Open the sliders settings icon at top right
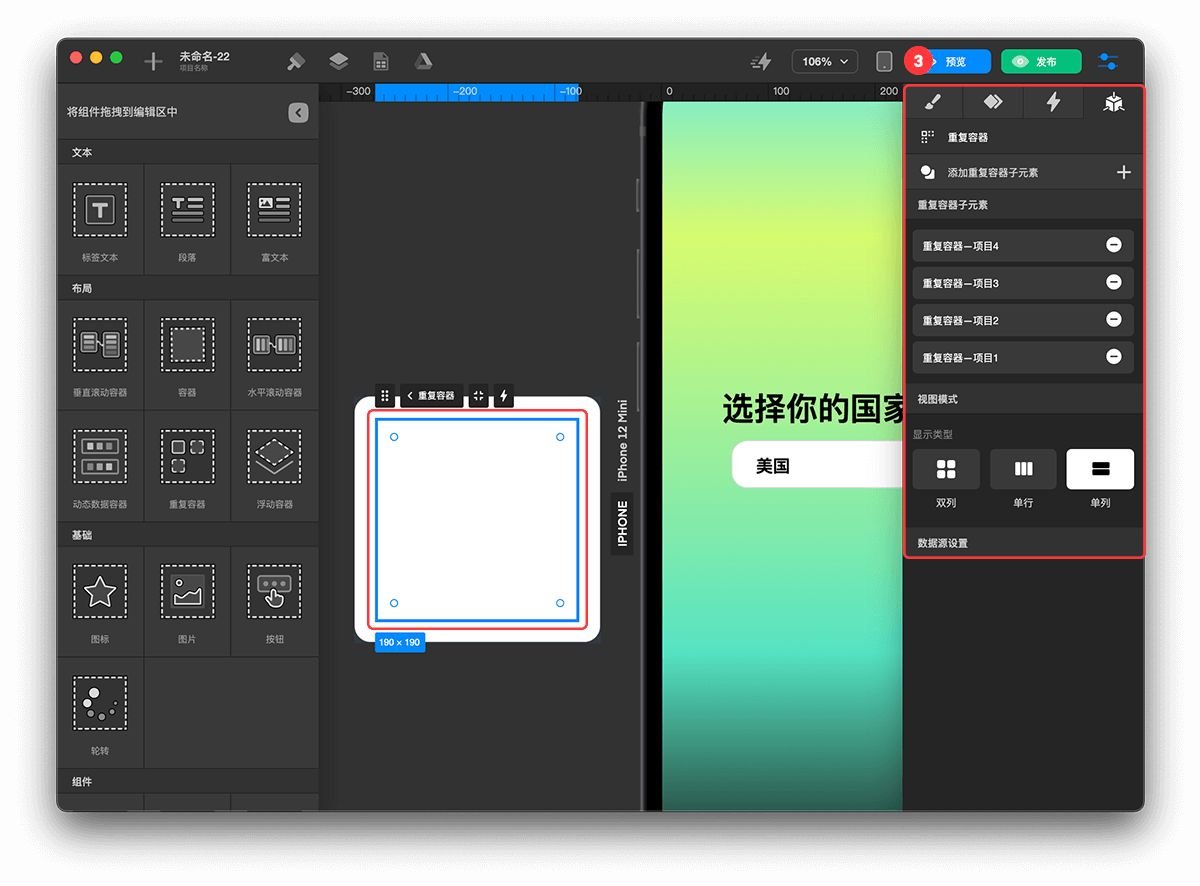The width and height of the screenshot is (1200, 886). [x=1108, y=62]
